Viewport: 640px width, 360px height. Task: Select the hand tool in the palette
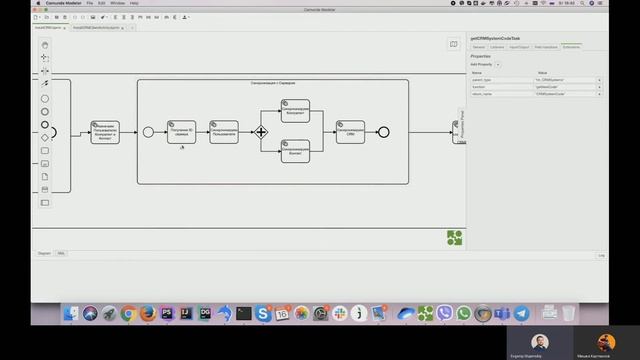(45, 45)
